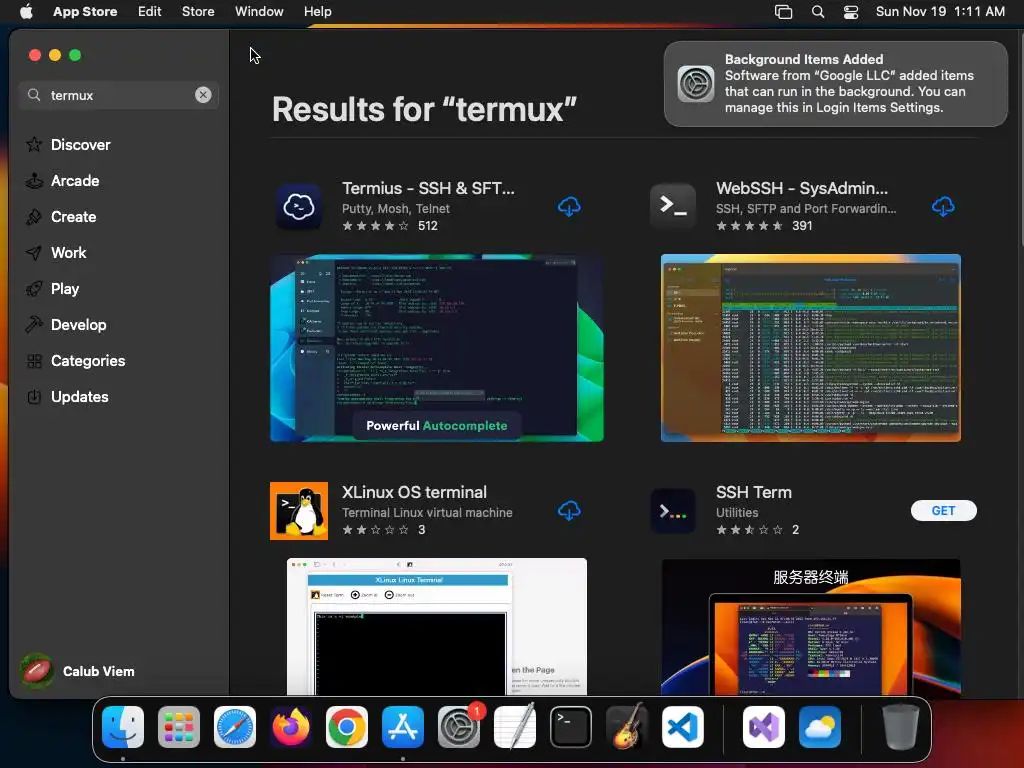View the SSH Term Chinese-titled screenshot
The width and height of the screenshot is (1024, 768).
(810, 627)
